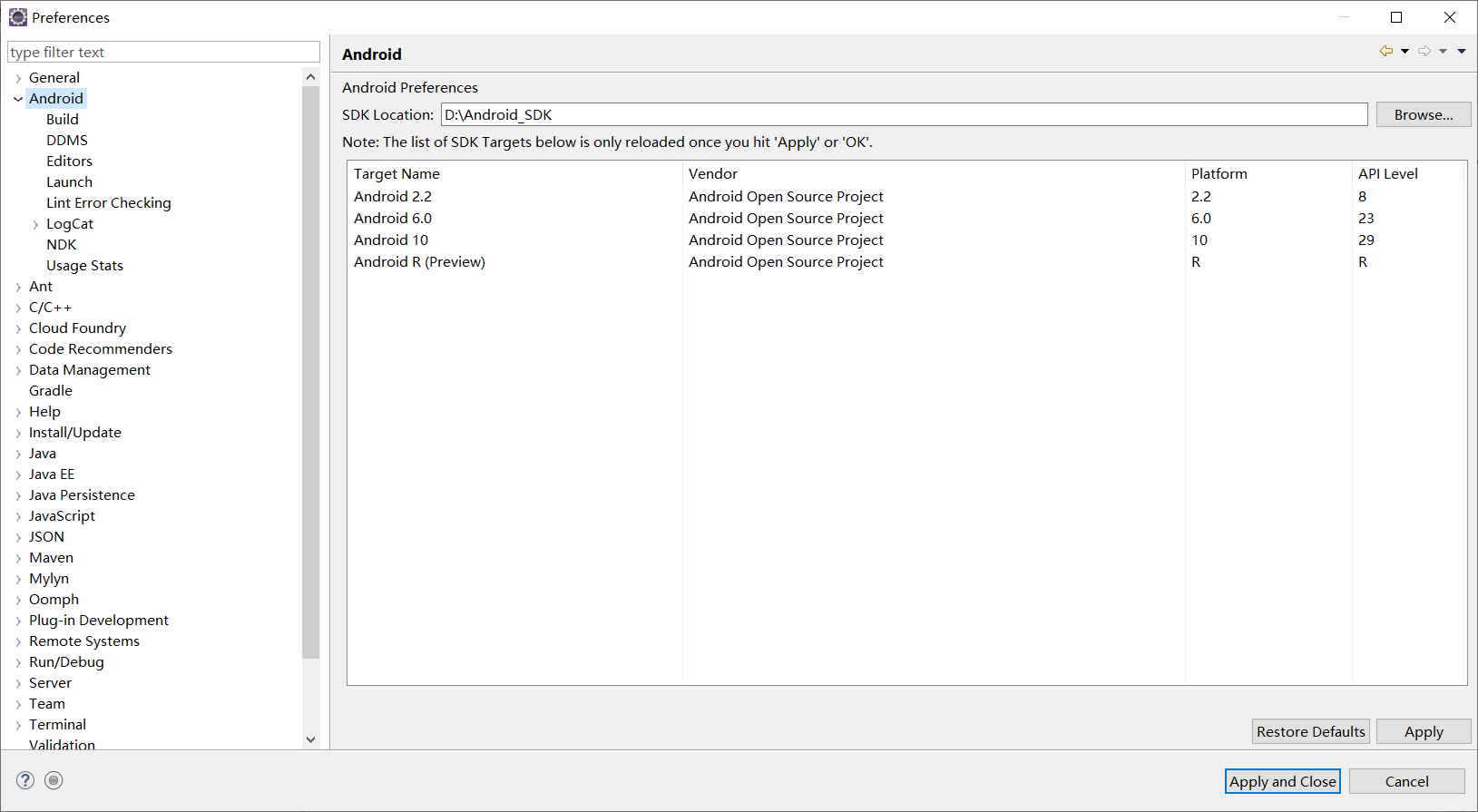
Task: Select the Android R (Preview) row
Action: click(x=906, y=261)
